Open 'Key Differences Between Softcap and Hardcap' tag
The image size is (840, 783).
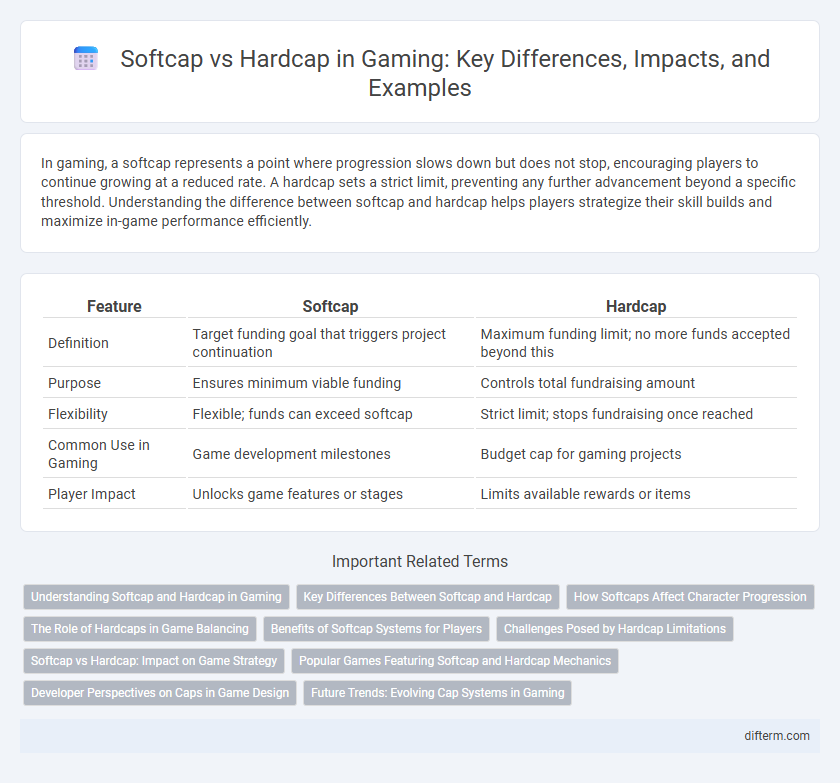click(x=428, y=597)
